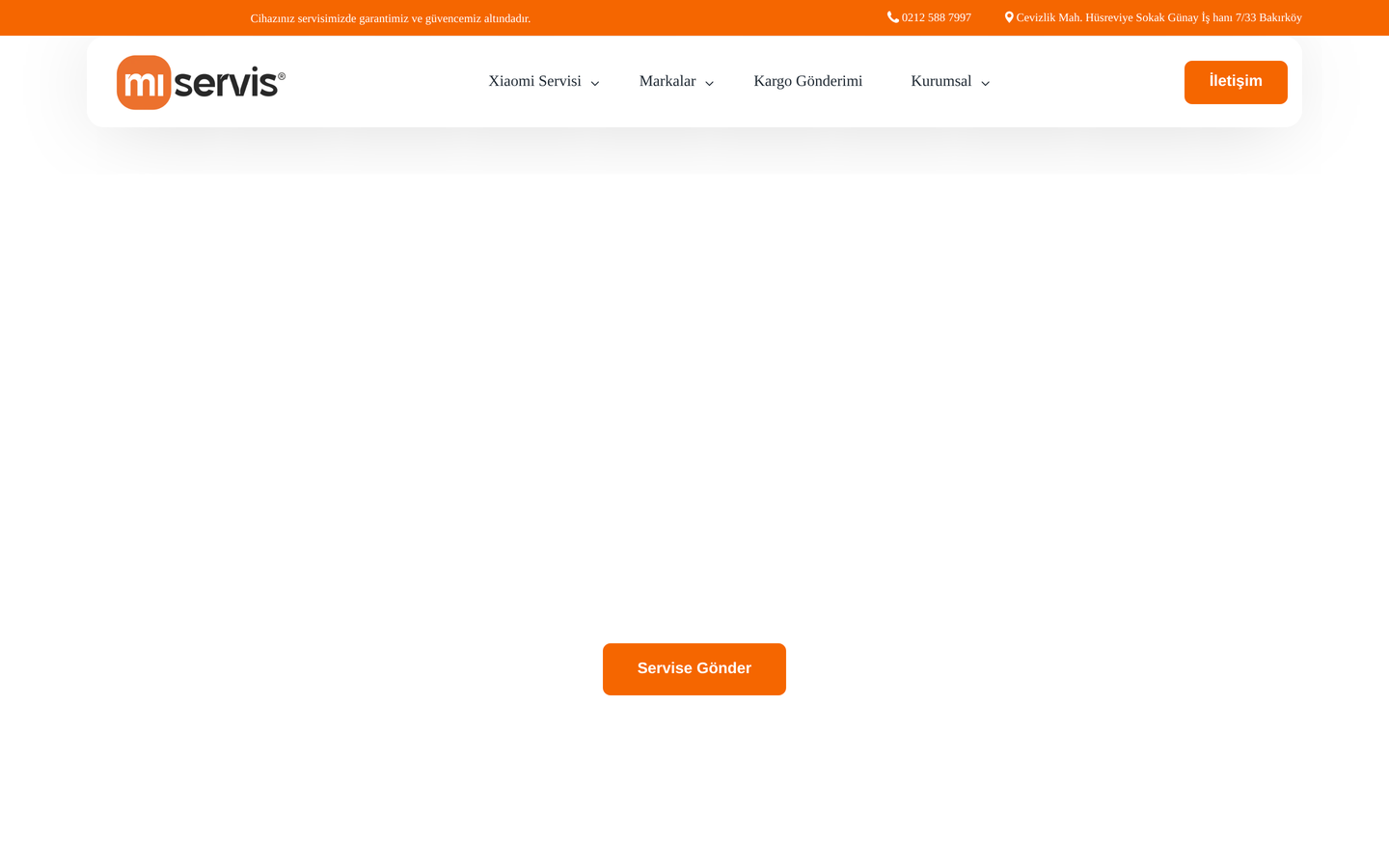Click the registered trademark symbol beside the logo
Viewport: 1389px width, 868px height.
point(282,76)
